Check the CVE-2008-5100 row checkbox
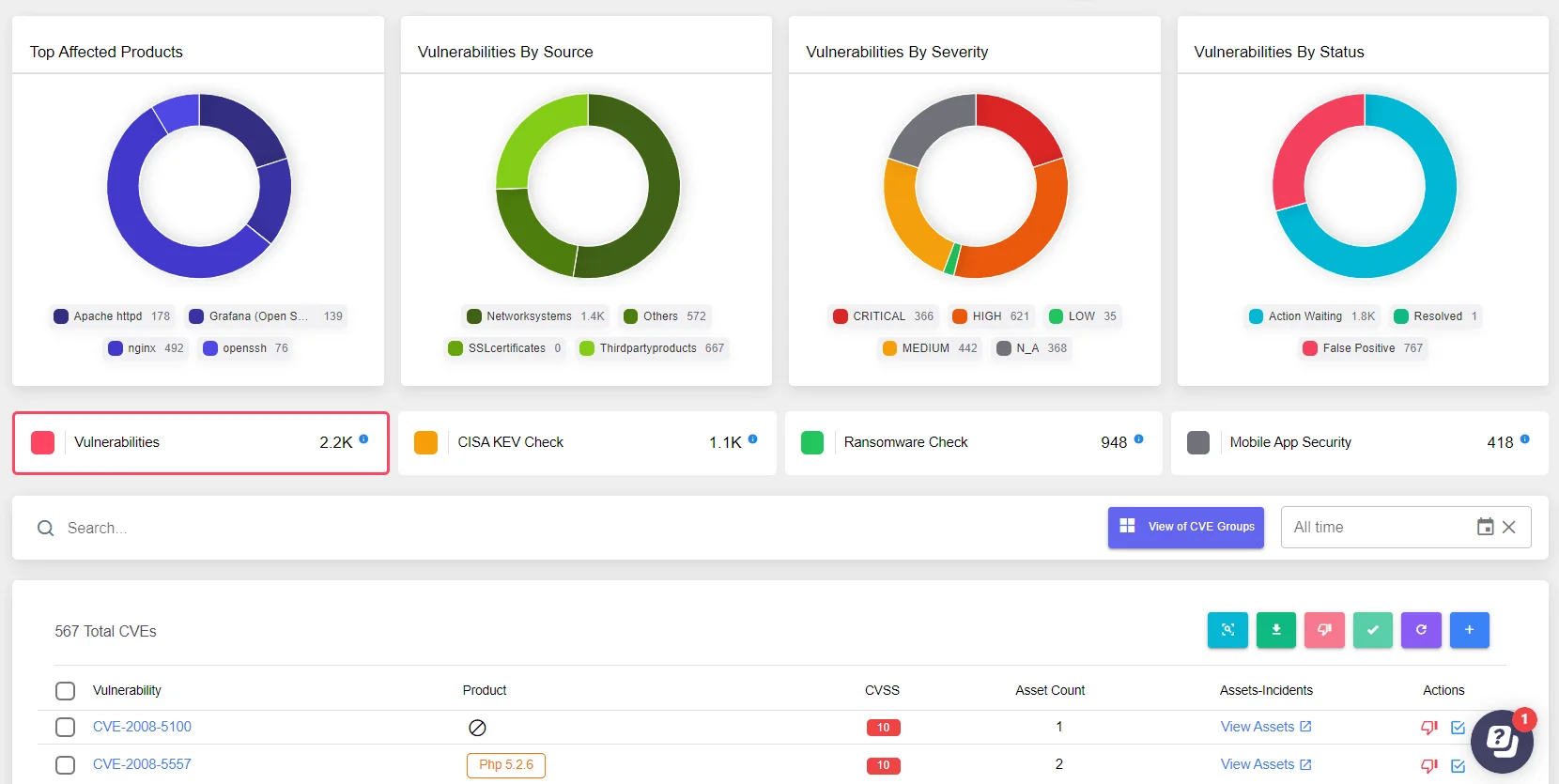This screenshot has height=784, width=1559. (x=65, y=728)
